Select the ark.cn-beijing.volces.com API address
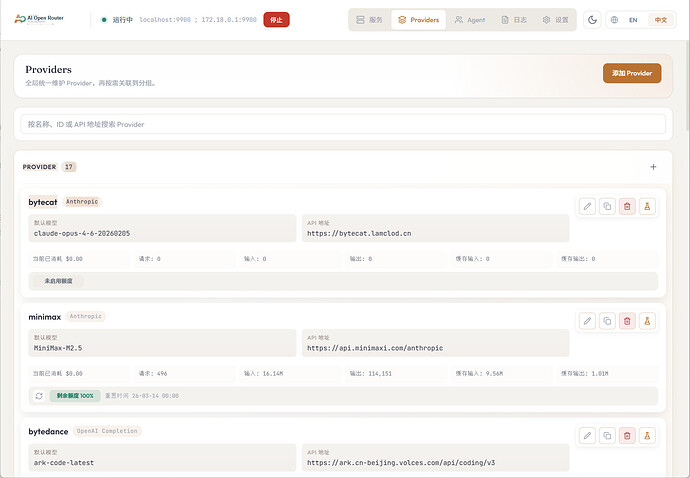This screenshot has width=690, height=478. [x=401, y=463]
